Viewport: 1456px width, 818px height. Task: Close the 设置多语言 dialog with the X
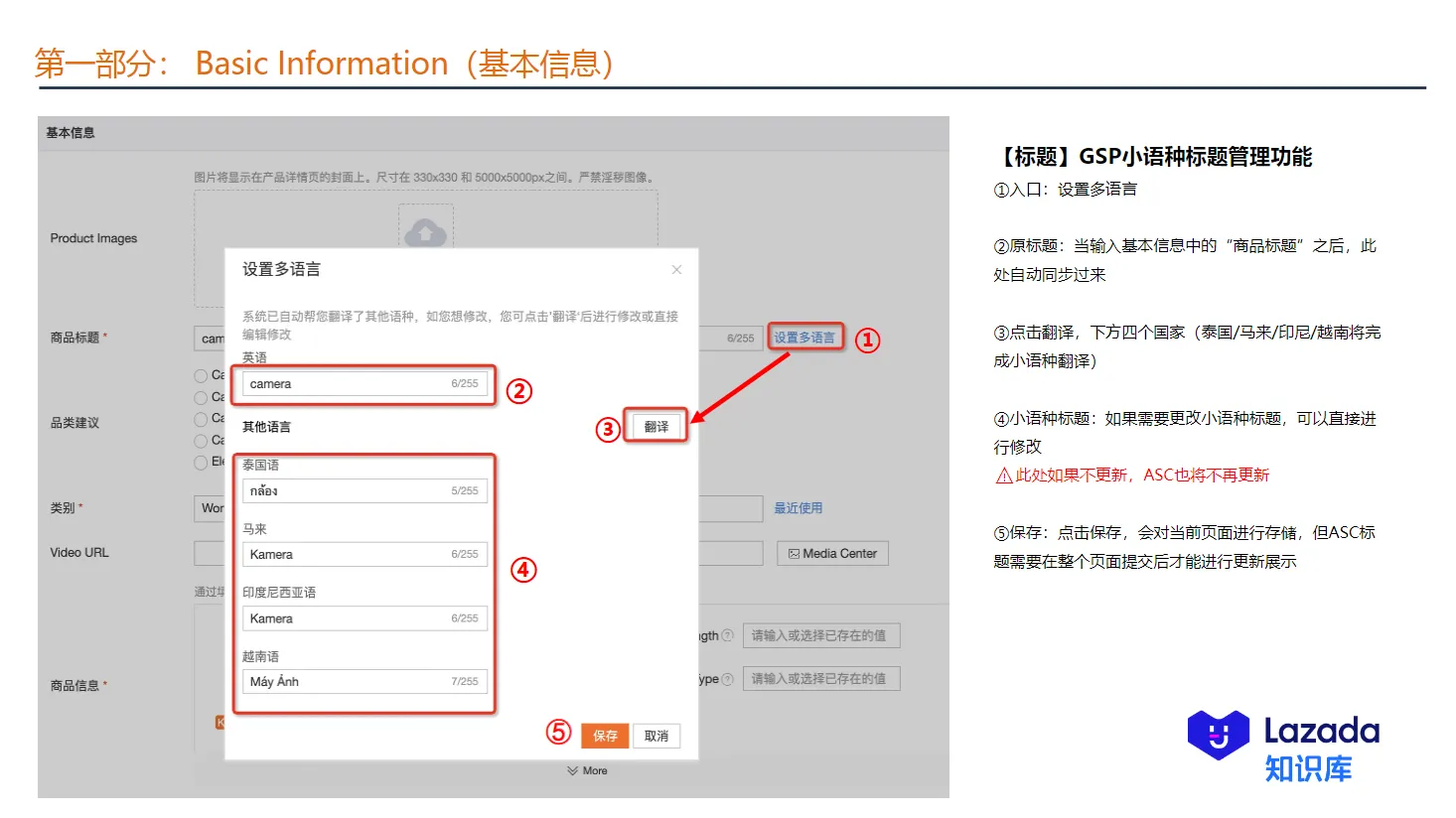(x=676, y=270)
